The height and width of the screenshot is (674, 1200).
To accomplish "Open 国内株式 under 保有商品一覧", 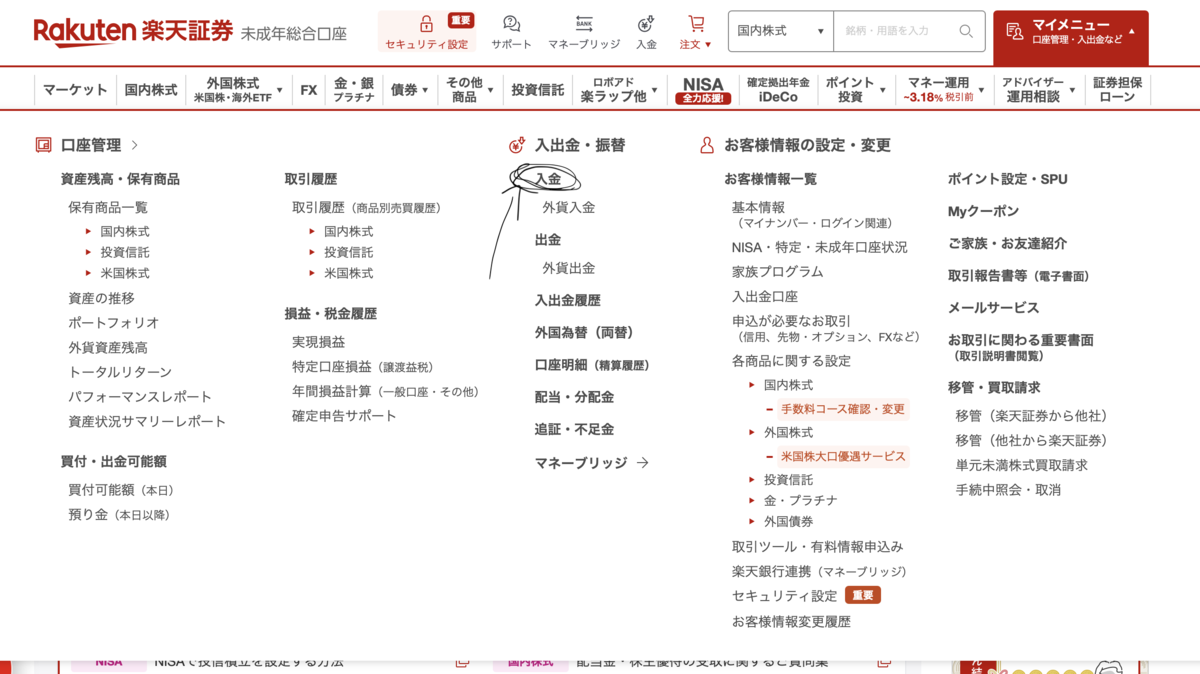I will click(125, 231).
